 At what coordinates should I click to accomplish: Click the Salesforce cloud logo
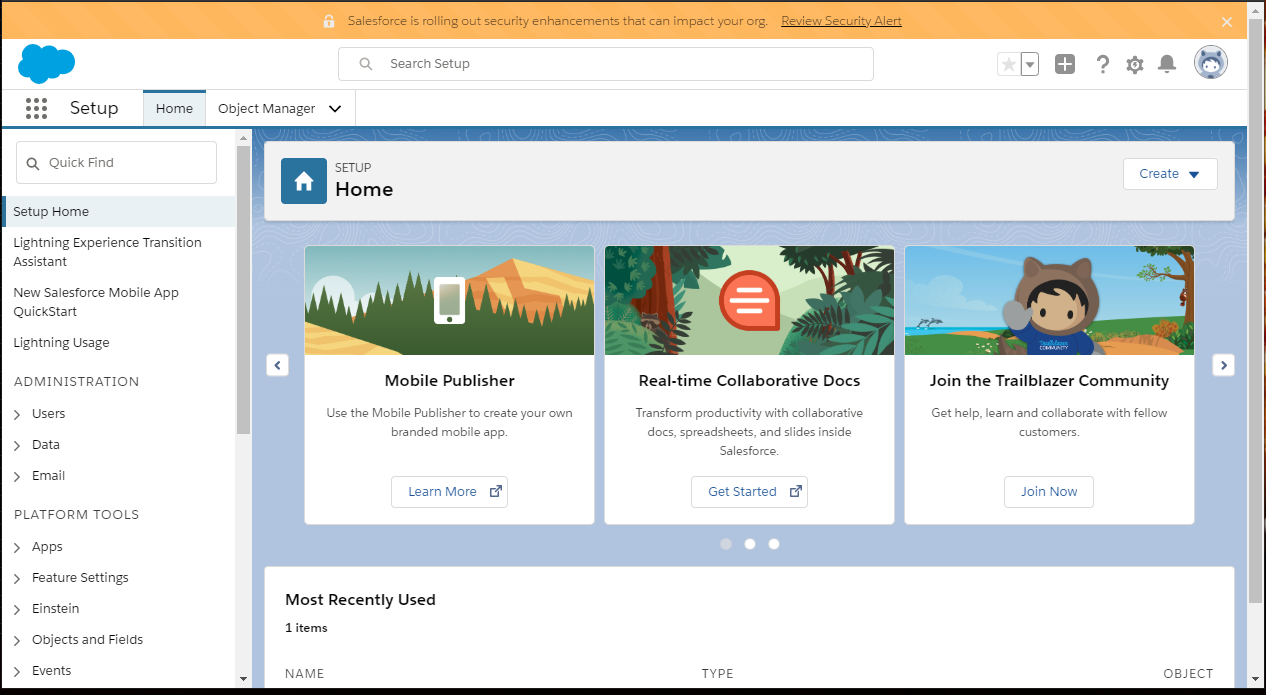pyautogui.click(x=46, y=64)
